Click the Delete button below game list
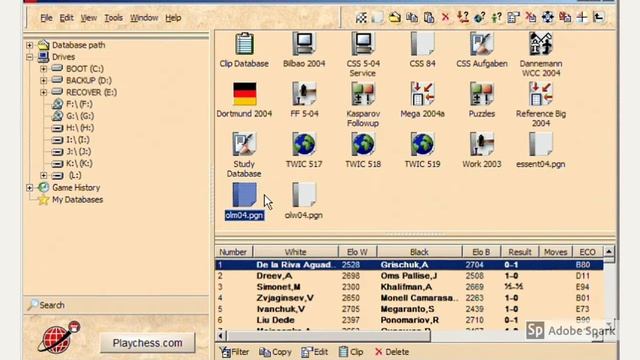Viewport: 640px width, 360px height. coord(391,352)
